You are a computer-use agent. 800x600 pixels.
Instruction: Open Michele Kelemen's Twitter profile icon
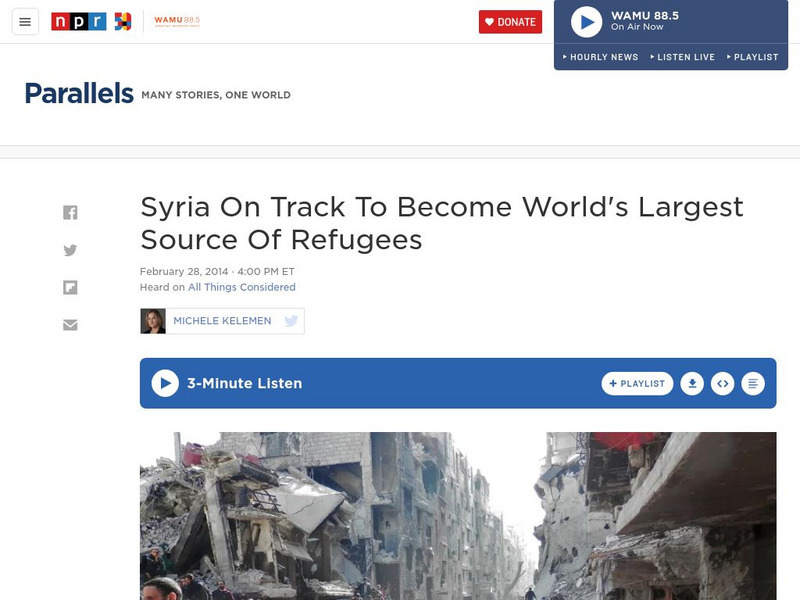coord(291,321)
